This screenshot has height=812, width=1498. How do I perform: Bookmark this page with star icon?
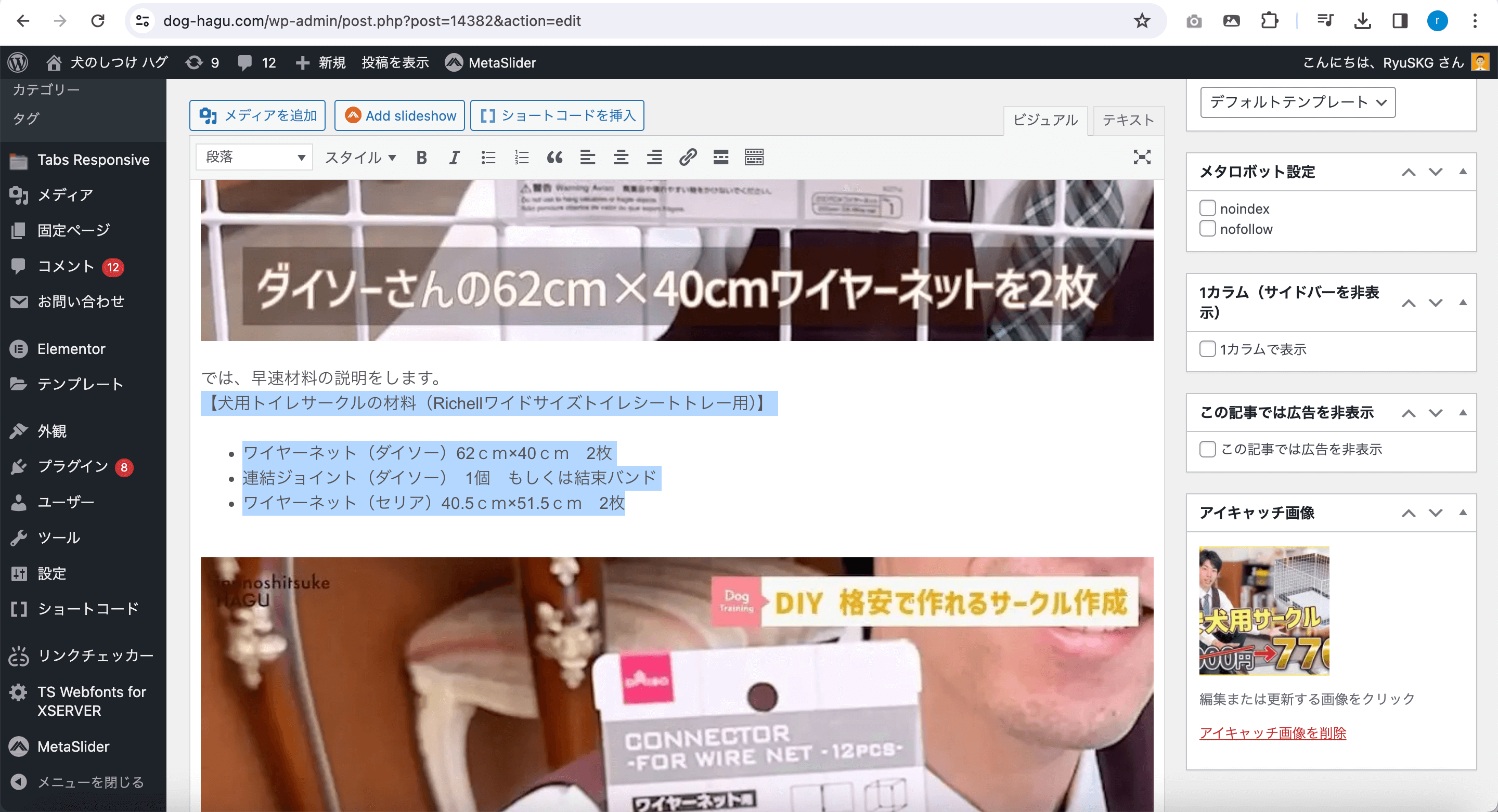[x=1142, y=21]
